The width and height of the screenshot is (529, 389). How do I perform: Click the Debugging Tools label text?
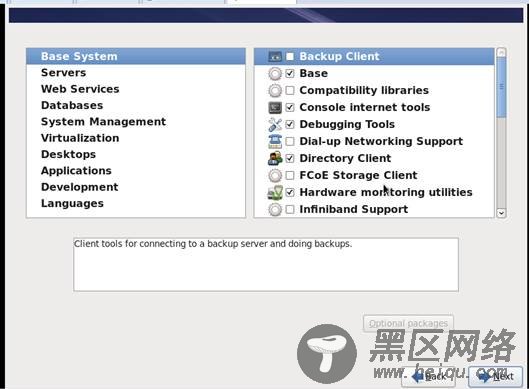(347, 124)
